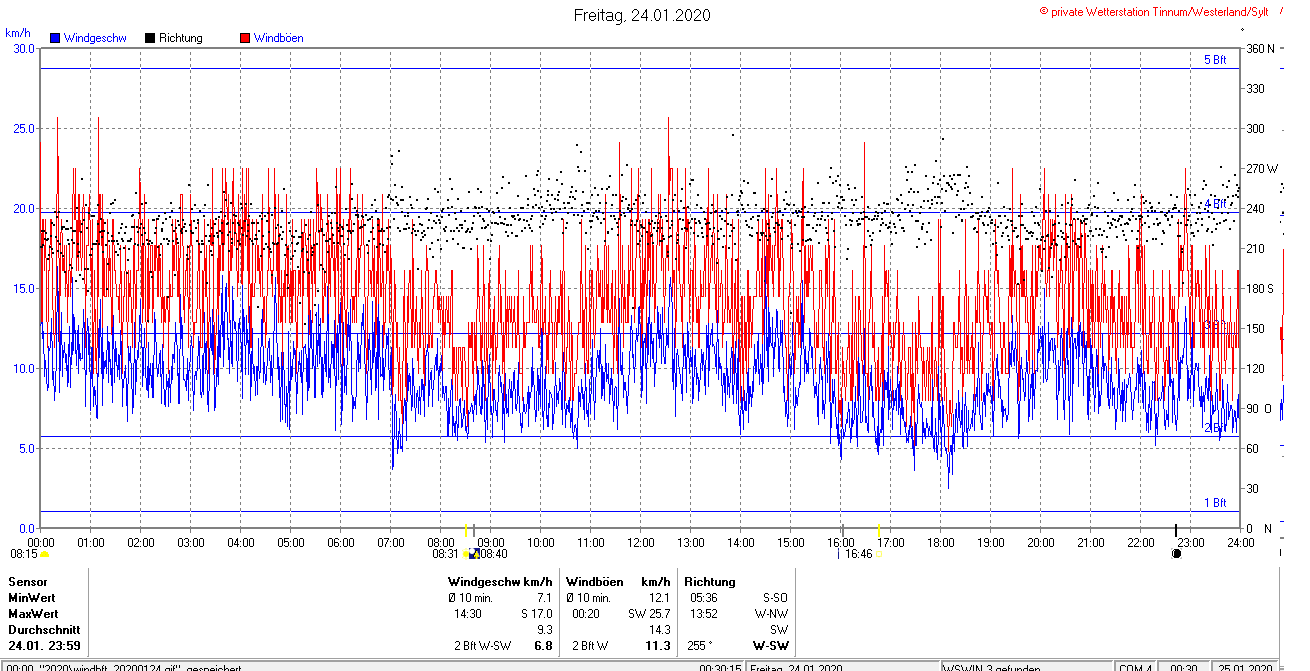Click the maximum direction value W-NW

(x=772, y=614)
